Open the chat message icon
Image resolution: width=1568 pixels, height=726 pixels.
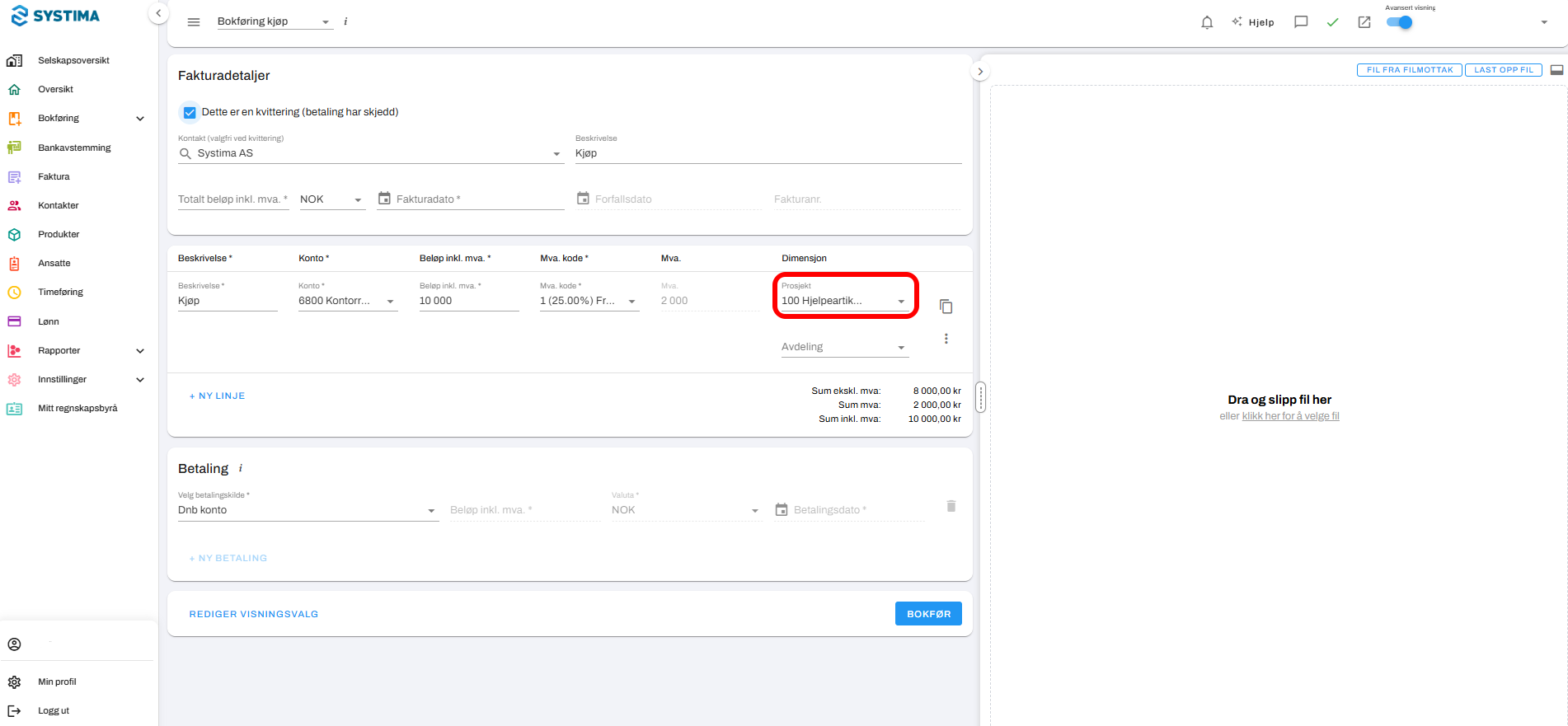[x=1301, y=22]
